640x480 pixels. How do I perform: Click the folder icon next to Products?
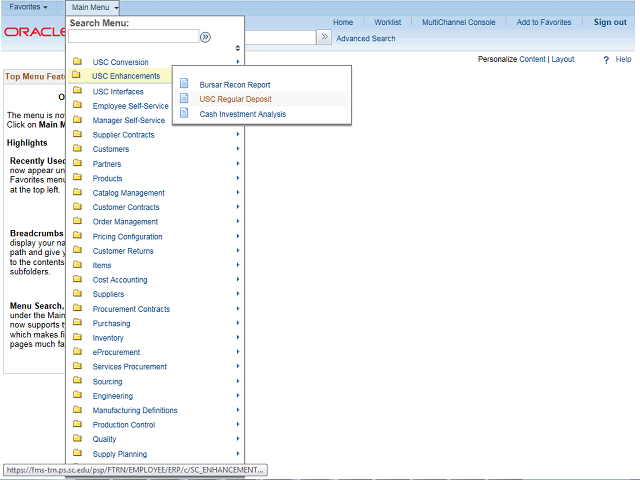[78, 178]
